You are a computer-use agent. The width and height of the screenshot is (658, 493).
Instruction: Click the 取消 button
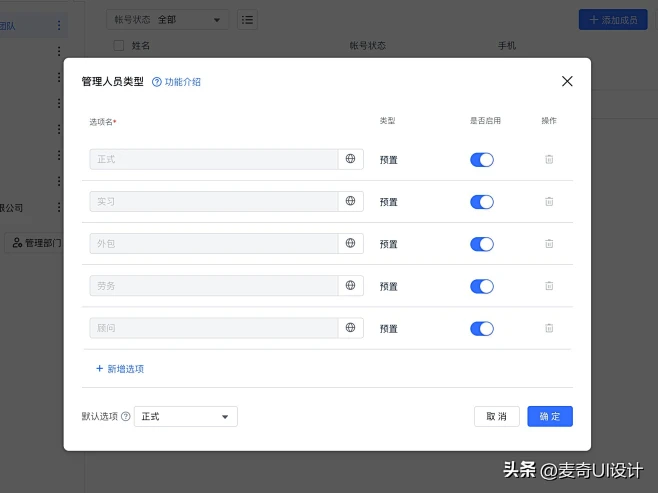click(x=496, y=416)
